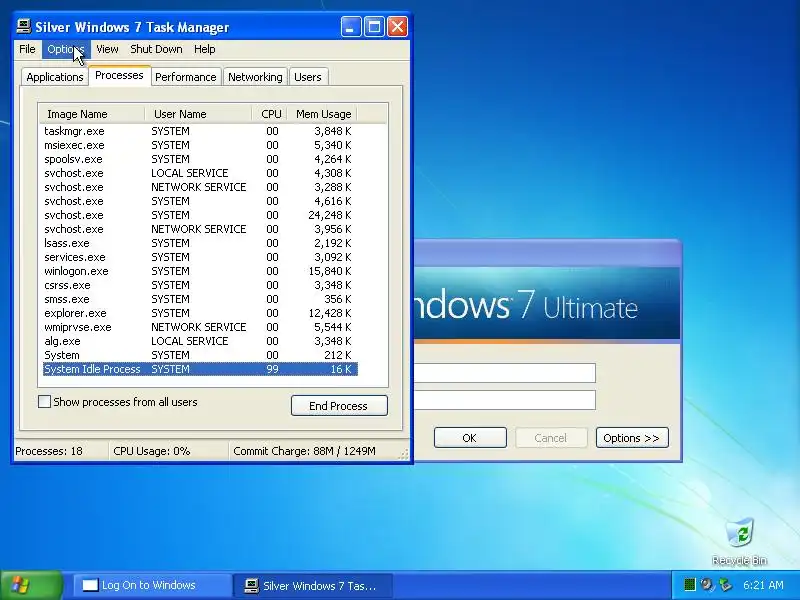800x600 pixels.
Task: Open the Shut Down menu
Action: 156,49
